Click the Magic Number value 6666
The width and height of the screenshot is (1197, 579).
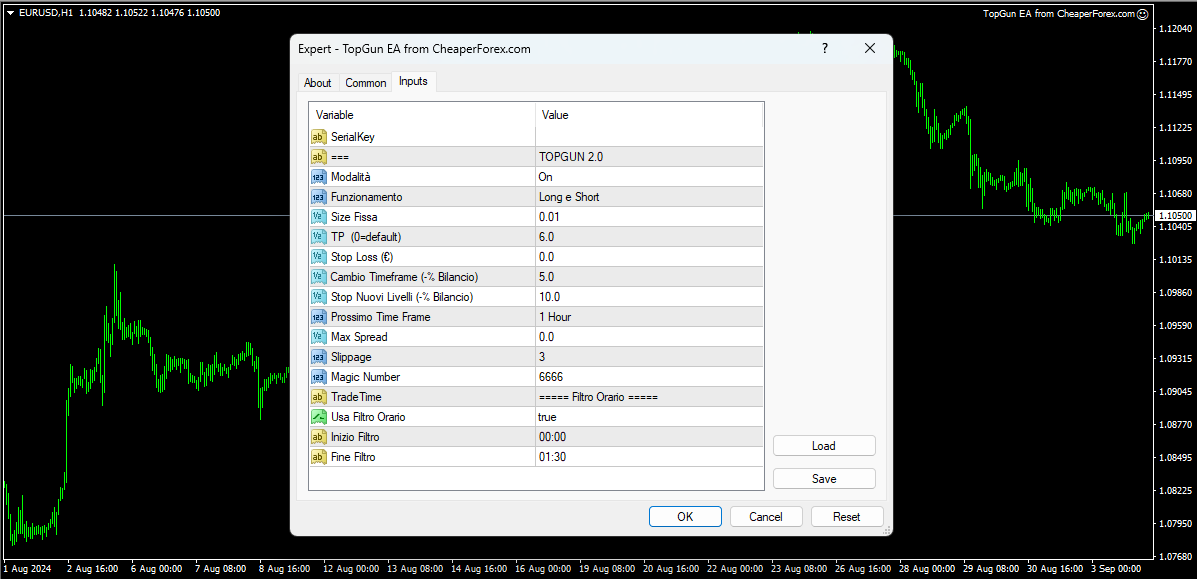point(649,377)
